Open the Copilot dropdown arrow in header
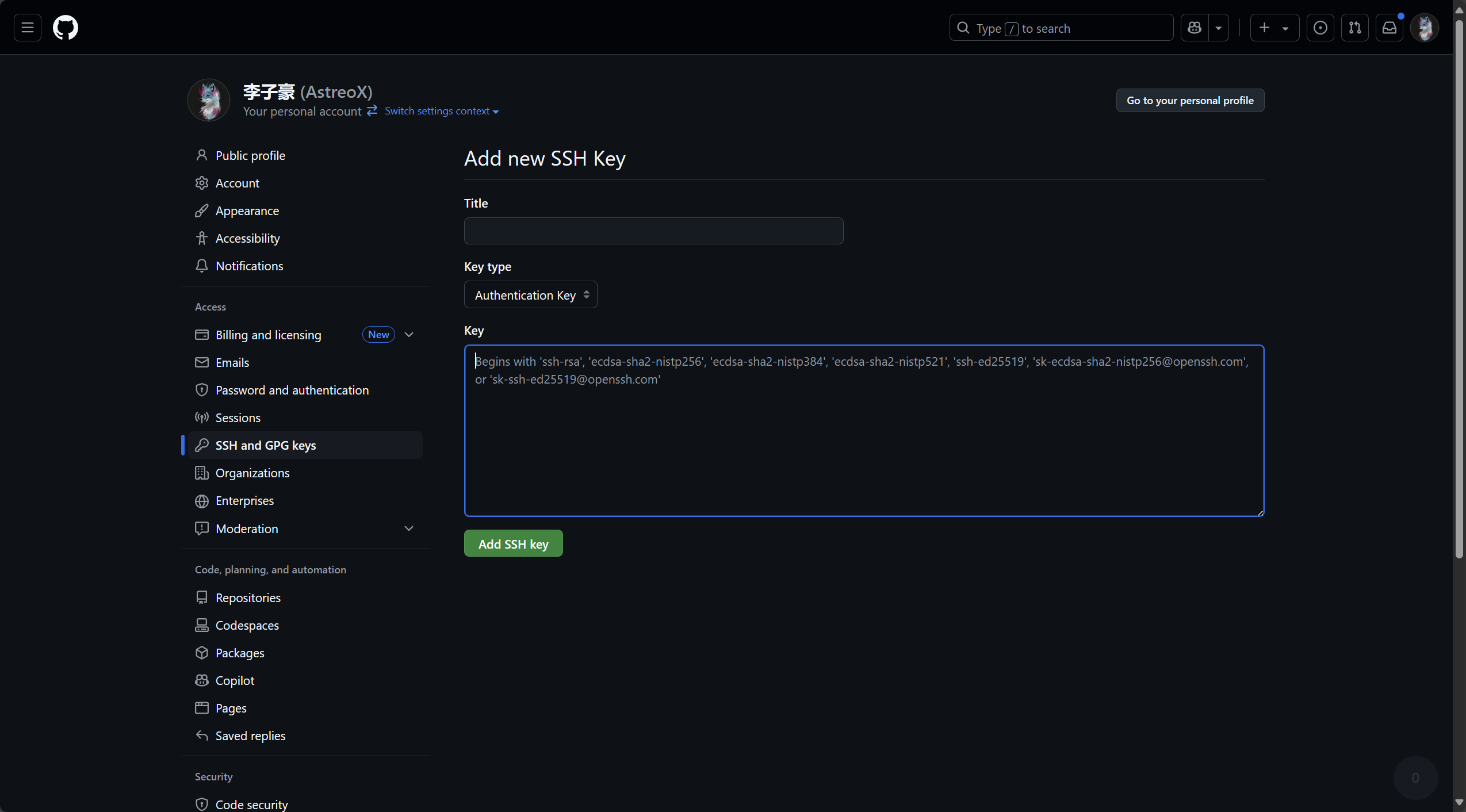This screenshot has height=812, width=1466. click(1218, 28)
